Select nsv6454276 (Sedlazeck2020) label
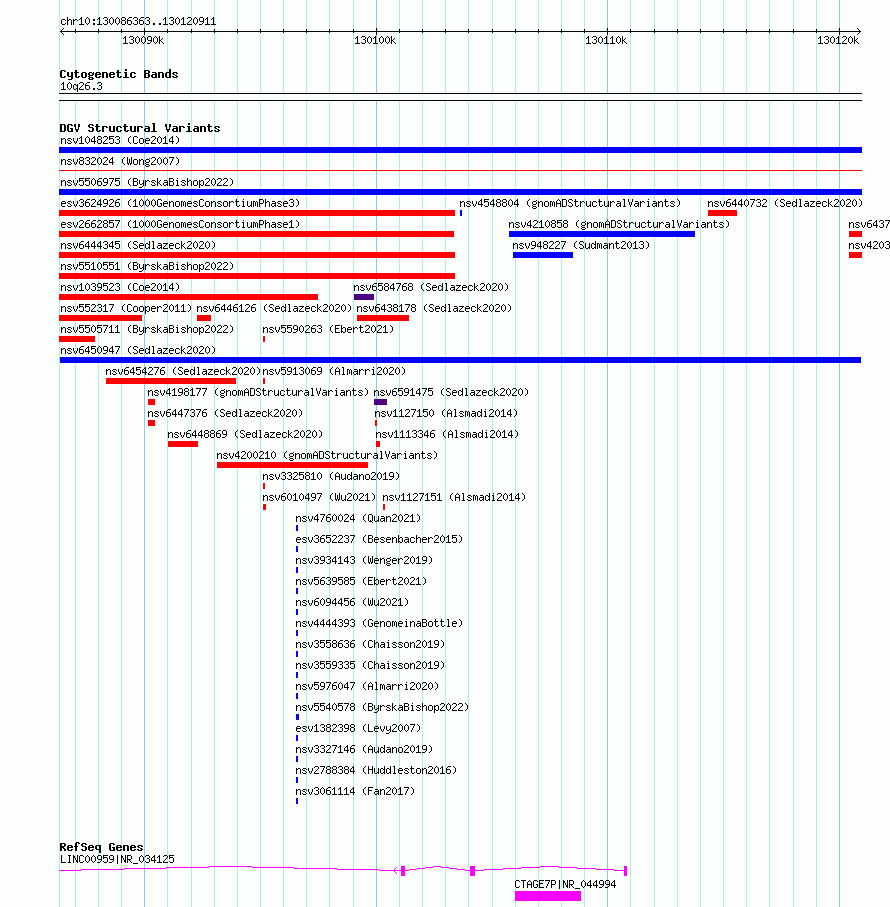Screen dimensions: 890x907 click(x=183, y=371)
